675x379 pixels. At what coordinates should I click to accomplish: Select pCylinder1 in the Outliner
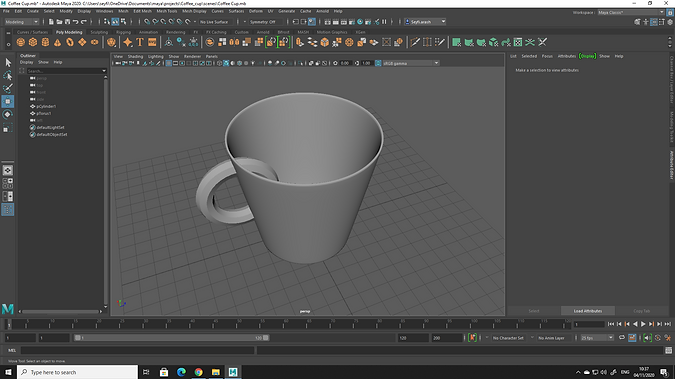coord(46,106)
